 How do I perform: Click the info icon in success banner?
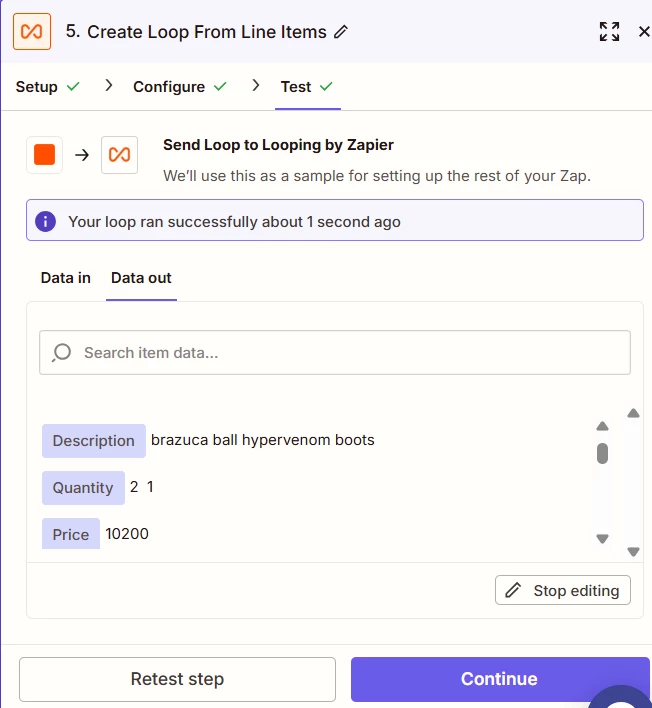pyautogui.click(x=46, y=221)
